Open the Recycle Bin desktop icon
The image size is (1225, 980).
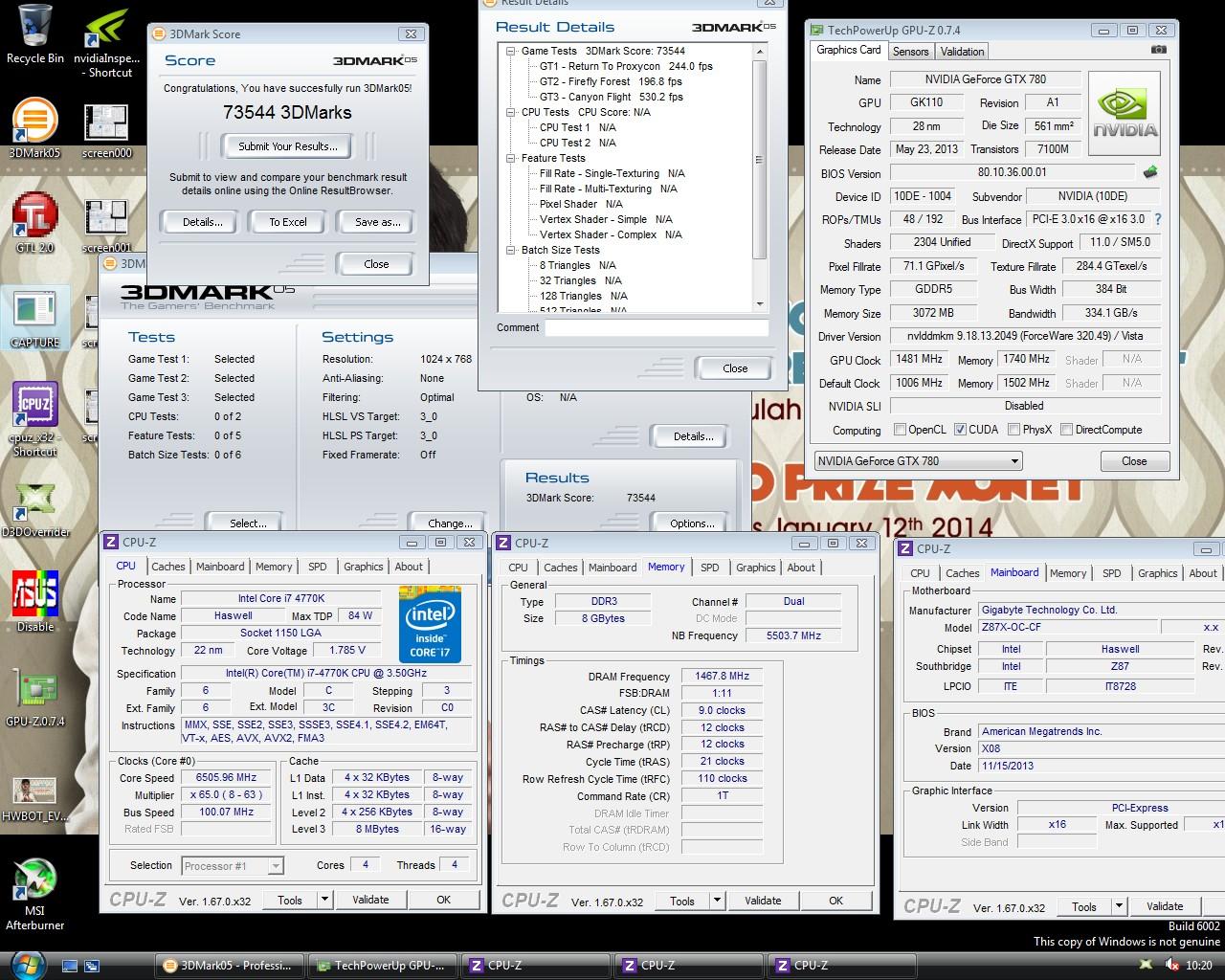35,33
